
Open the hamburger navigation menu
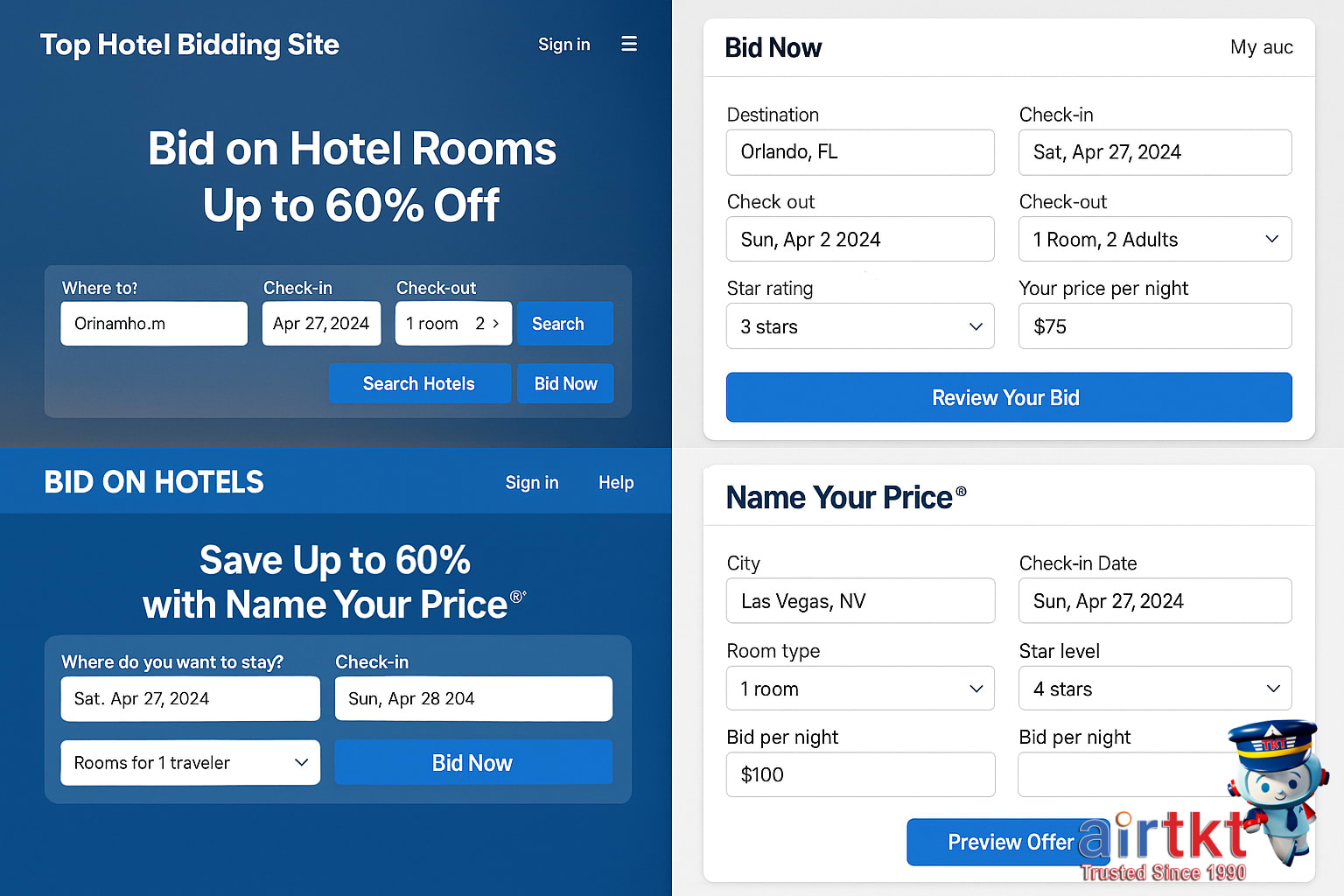click(628, 44)
